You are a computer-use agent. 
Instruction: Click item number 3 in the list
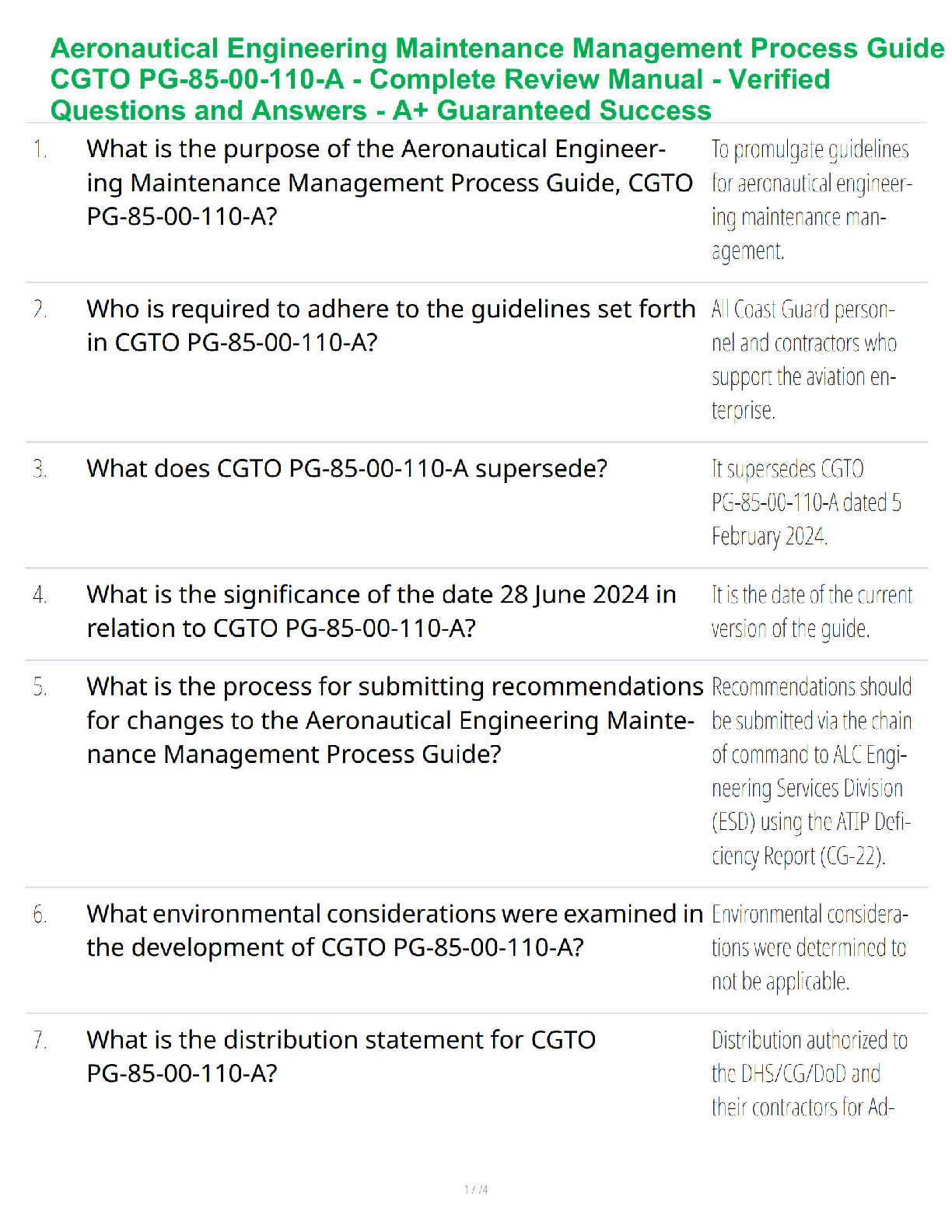40,469
